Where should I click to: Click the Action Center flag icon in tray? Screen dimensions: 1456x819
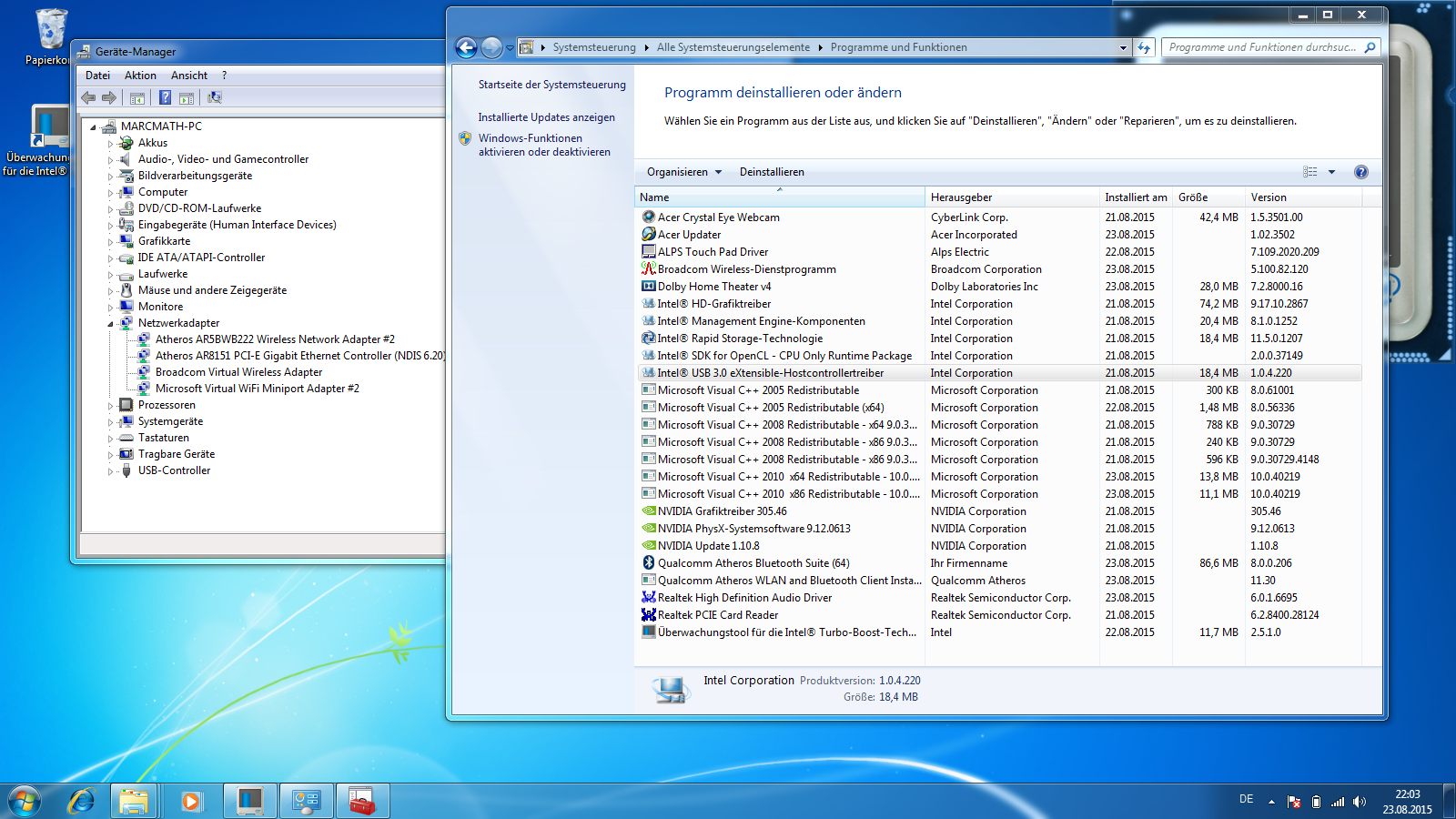point(1294,802)
